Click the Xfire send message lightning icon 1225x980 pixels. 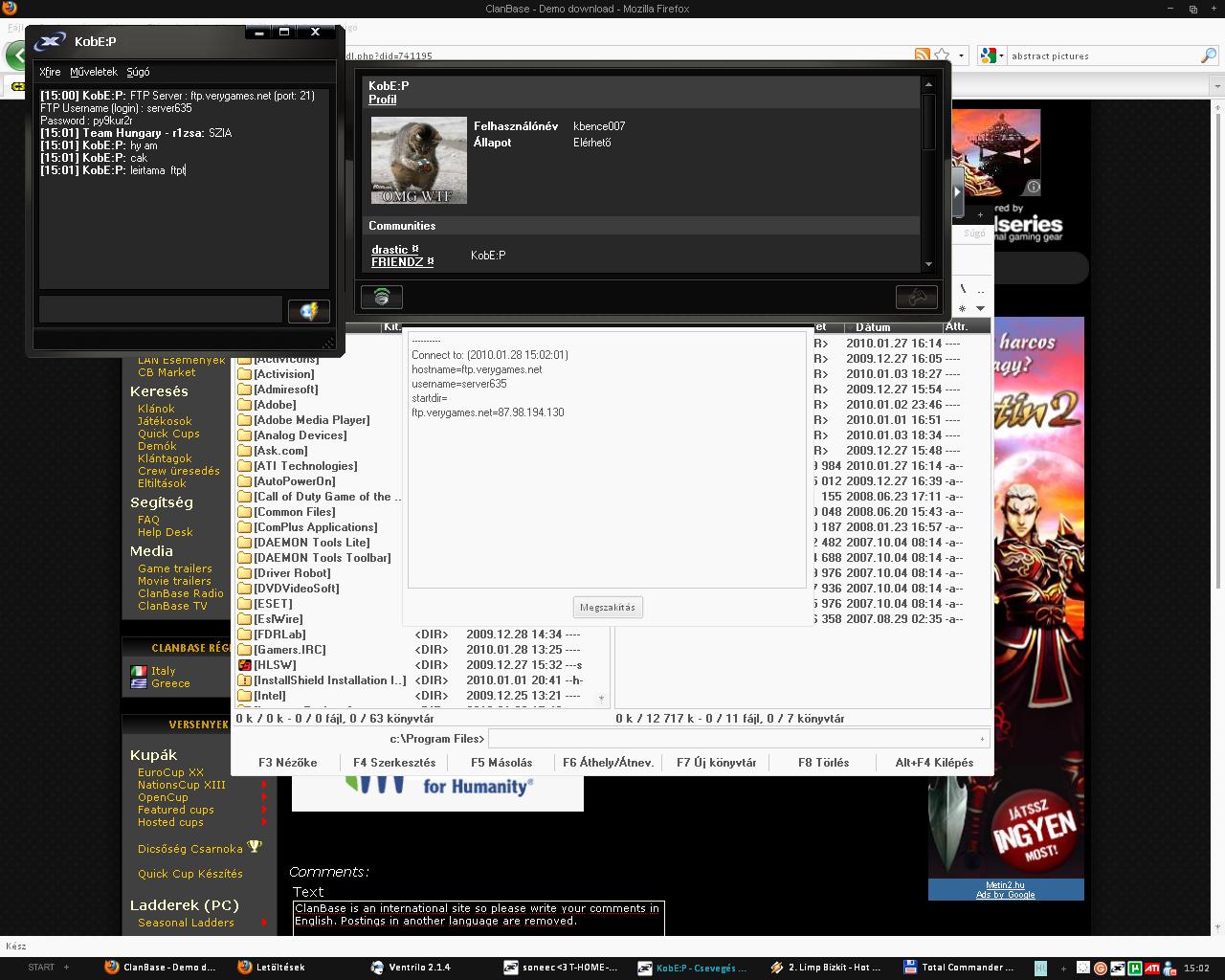click(x=308, y=311)
